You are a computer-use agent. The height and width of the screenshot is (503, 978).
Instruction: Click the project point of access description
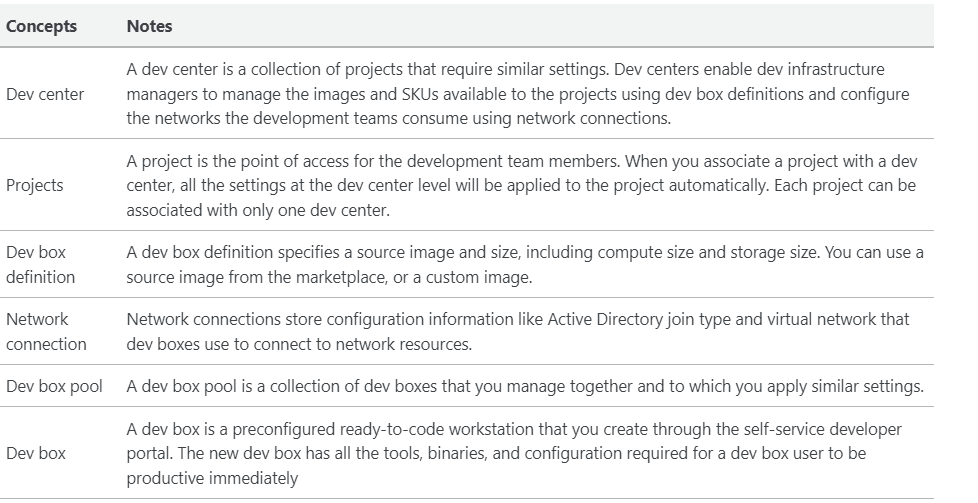tap(521, 185)
